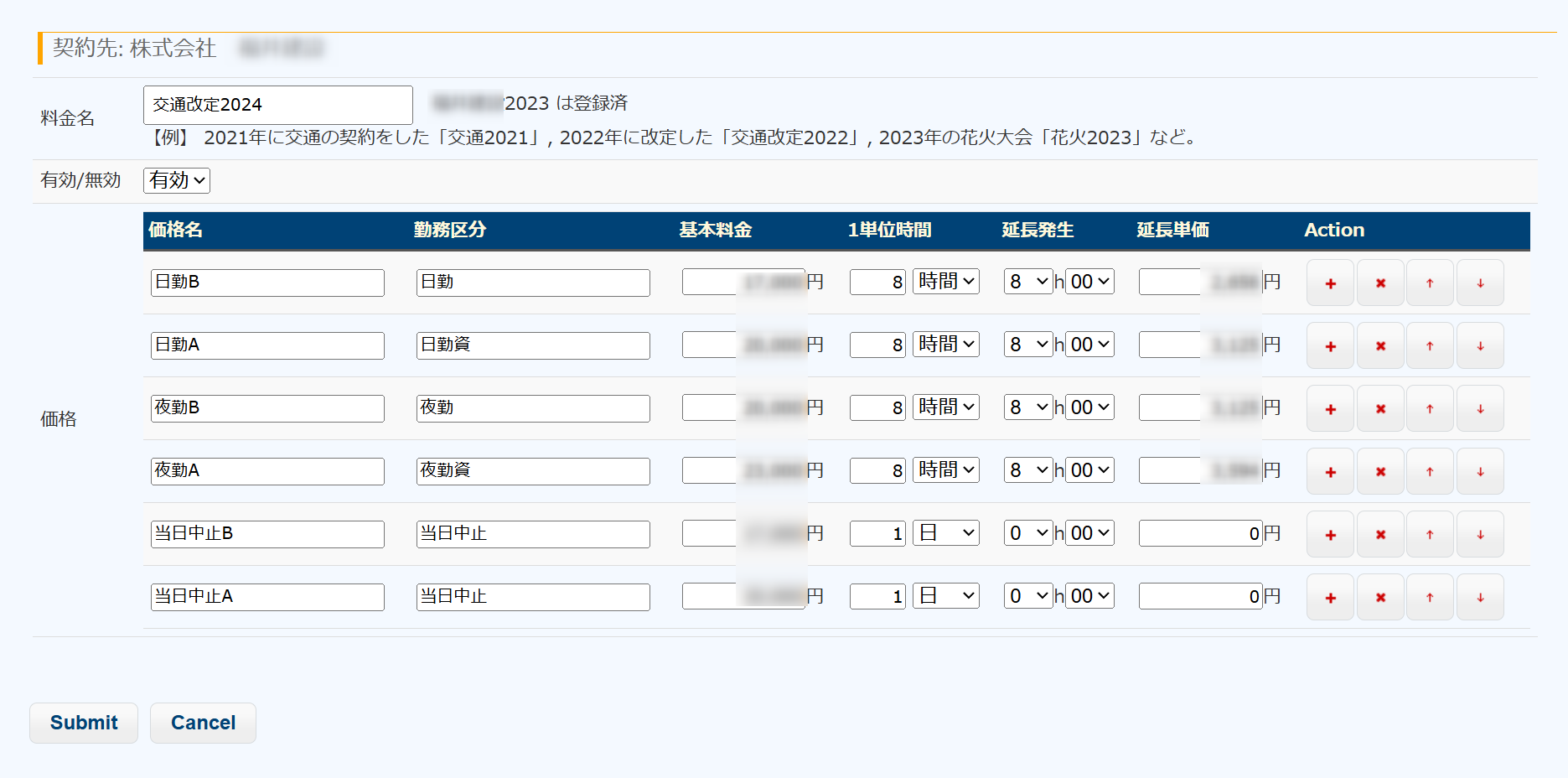Image resolution: width=1568 pixels, height=778 pixels.
Task: Click the plus icon in the 夜勤A row
Action: 1330,472
